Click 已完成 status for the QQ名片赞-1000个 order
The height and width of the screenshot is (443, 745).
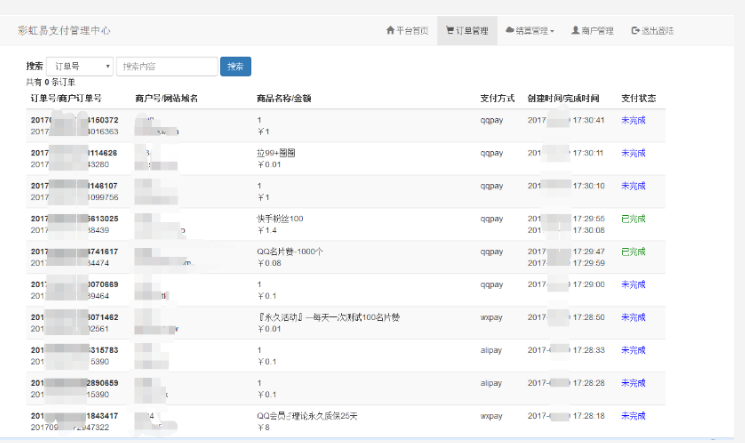coord(633,251)
